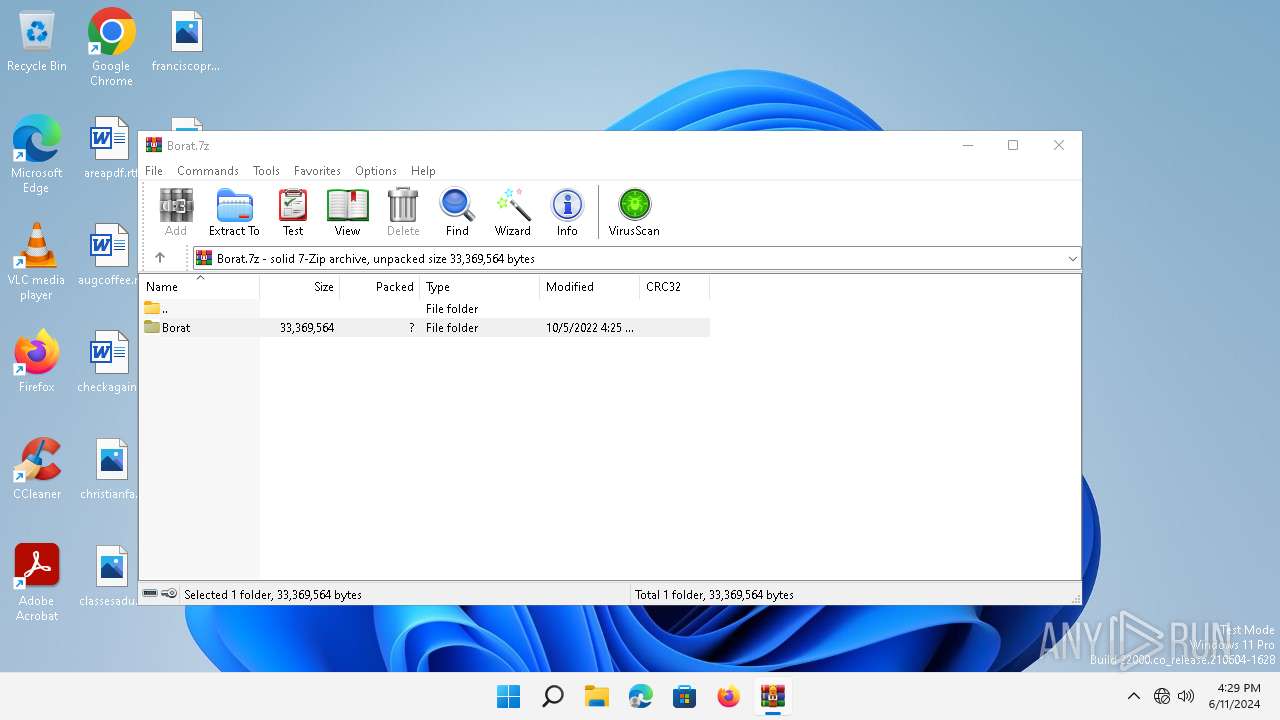The image size is (1280, 720).
Task: Open Firefox desktop shortcut
Action: 37,362
